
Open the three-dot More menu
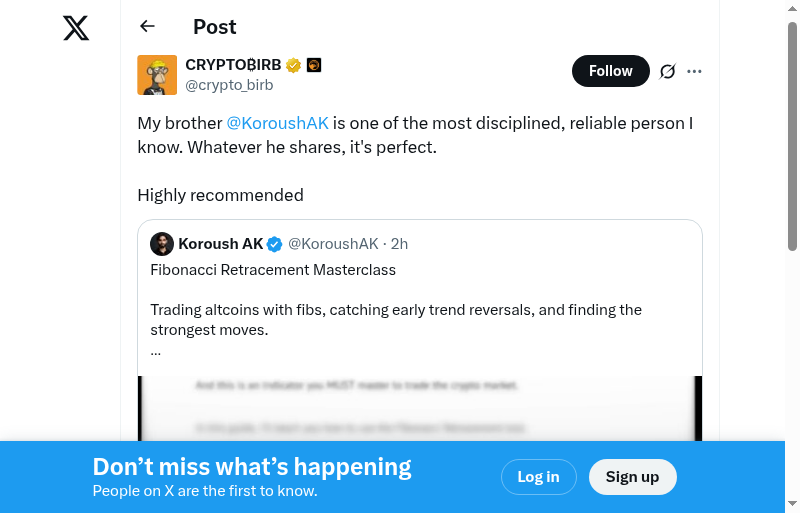click(x=695, y=71)
